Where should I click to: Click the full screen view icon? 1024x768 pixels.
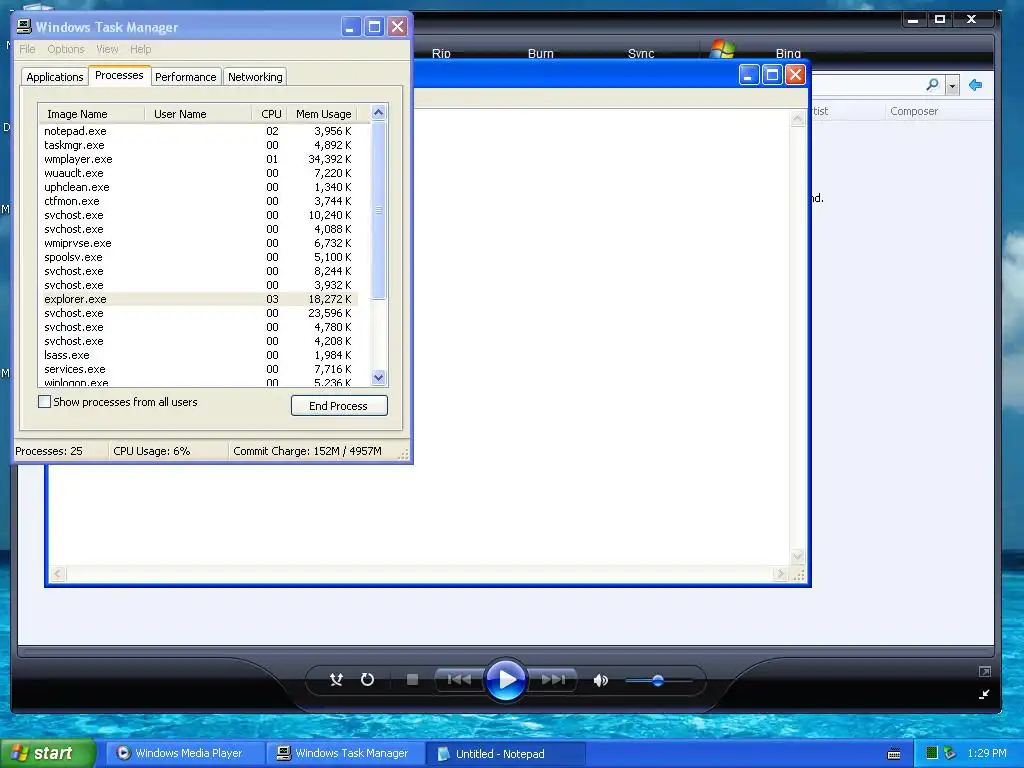(985, 671)
